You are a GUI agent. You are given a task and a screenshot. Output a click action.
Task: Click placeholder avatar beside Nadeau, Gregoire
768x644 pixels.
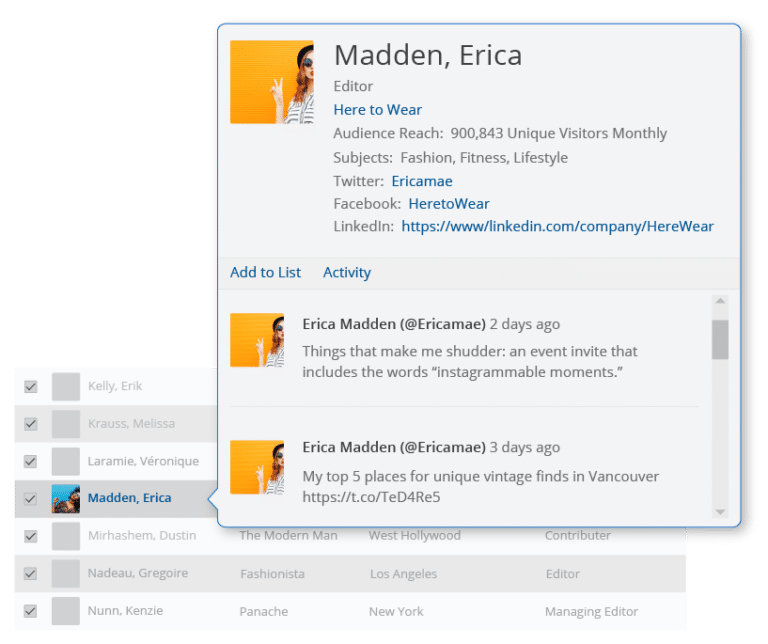66,574
